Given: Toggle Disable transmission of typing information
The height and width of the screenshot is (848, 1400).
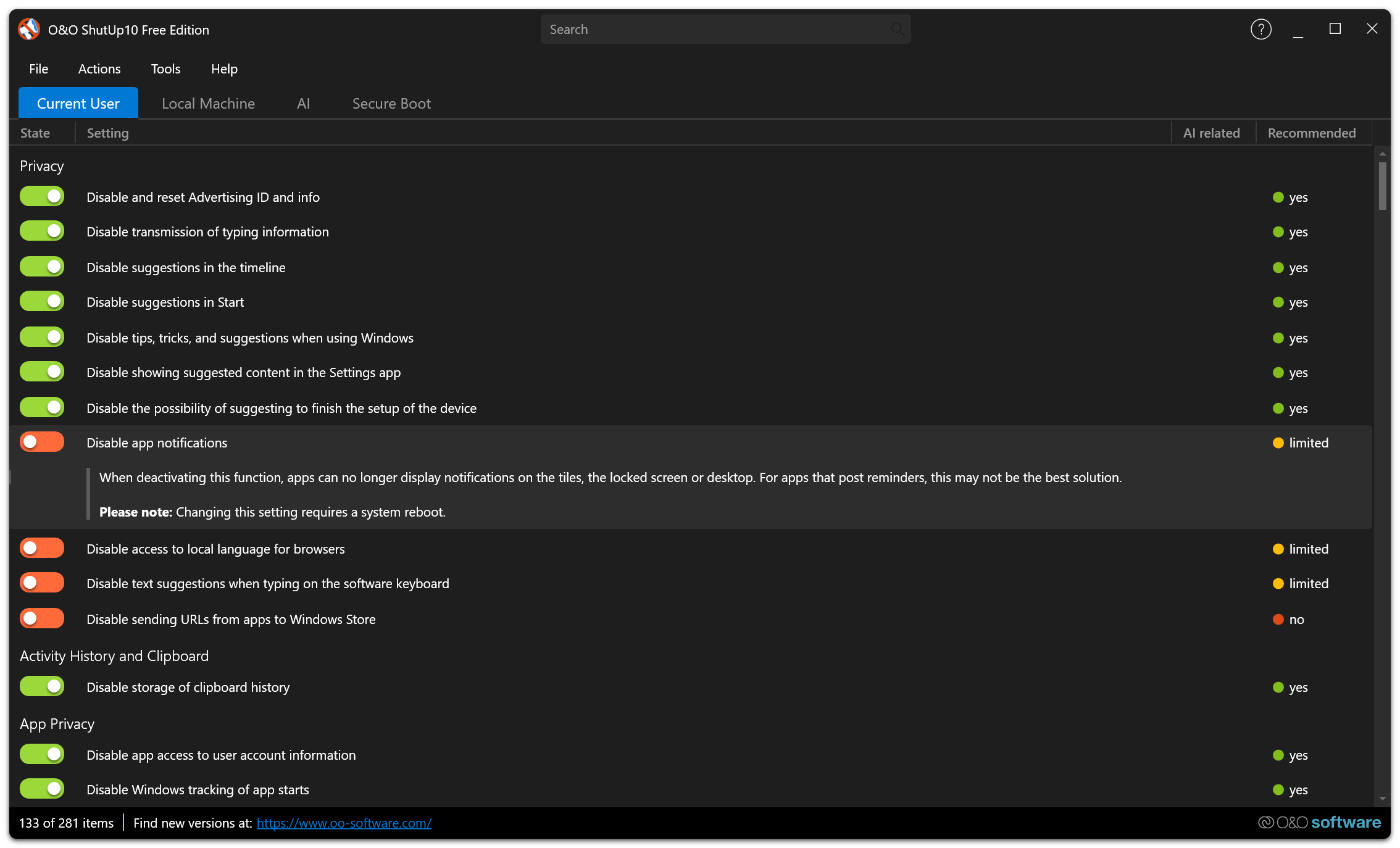Looking at the screenshot, I should [x=42, y=231].
